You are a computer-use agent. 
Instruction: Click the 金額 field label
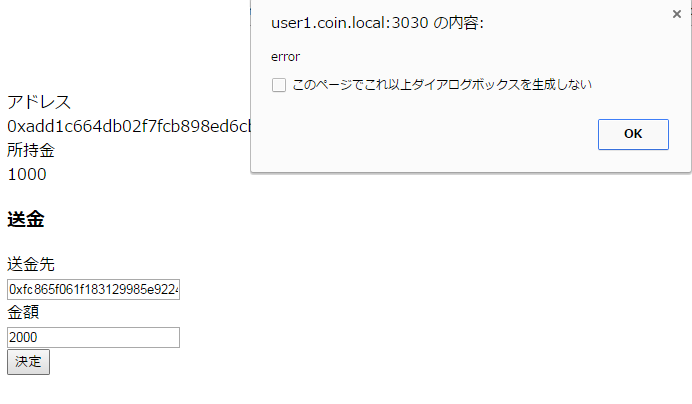pos(23,312)
